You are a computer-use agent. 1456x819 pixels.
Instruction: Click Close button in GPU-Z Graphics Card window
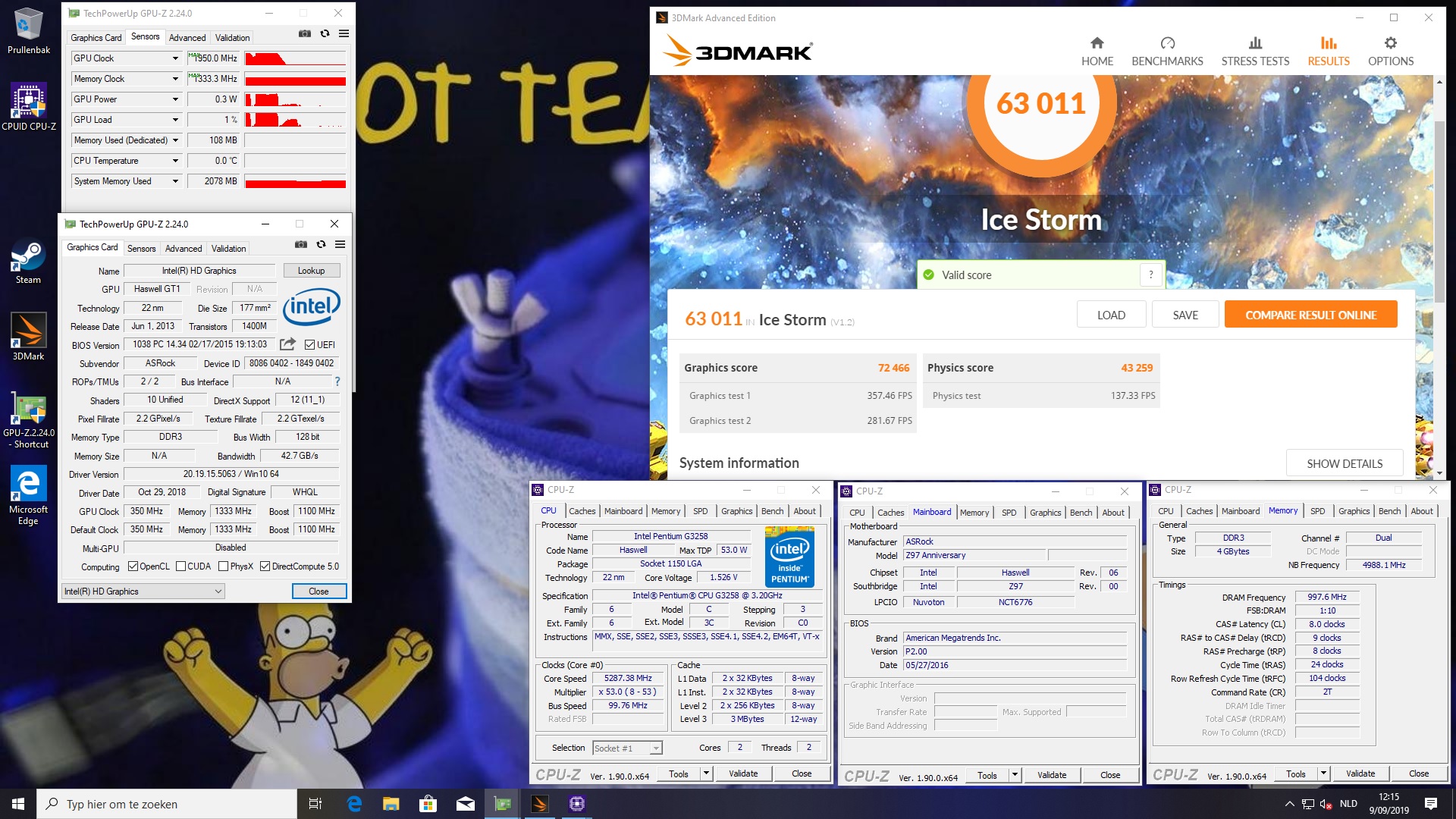click(318, 591)
